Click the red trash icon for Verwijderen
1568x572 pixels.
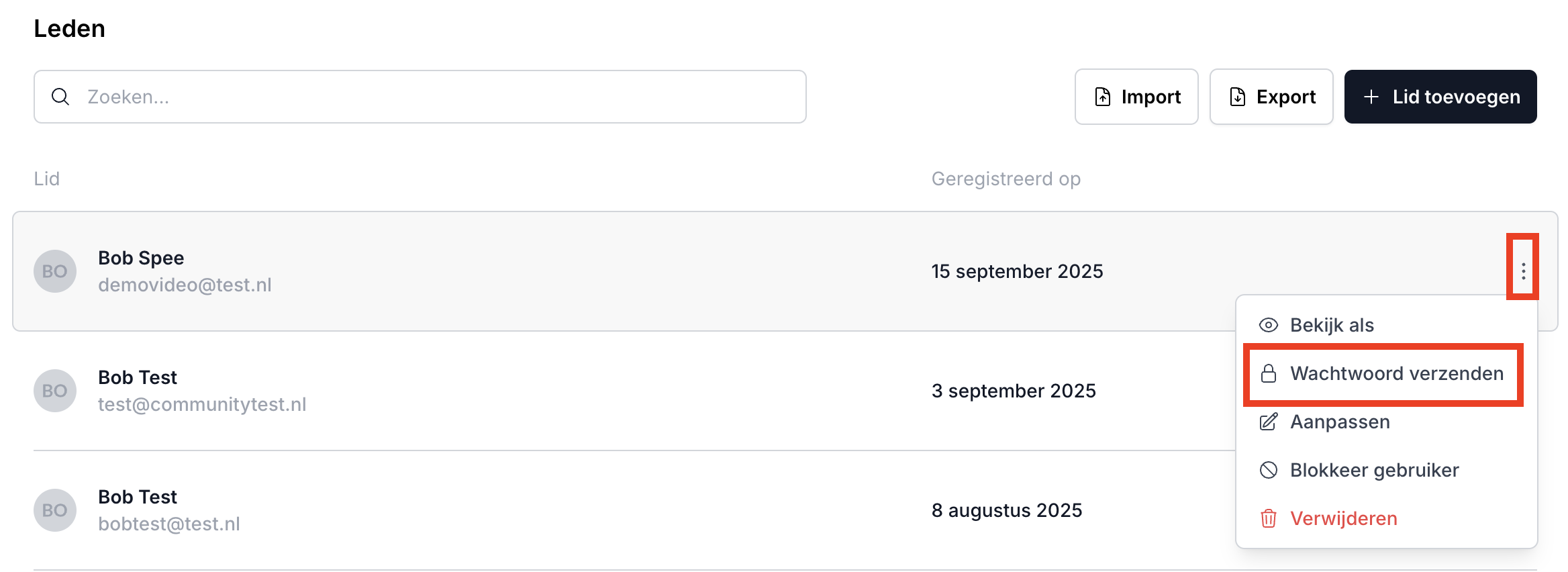coord(1268,518)
